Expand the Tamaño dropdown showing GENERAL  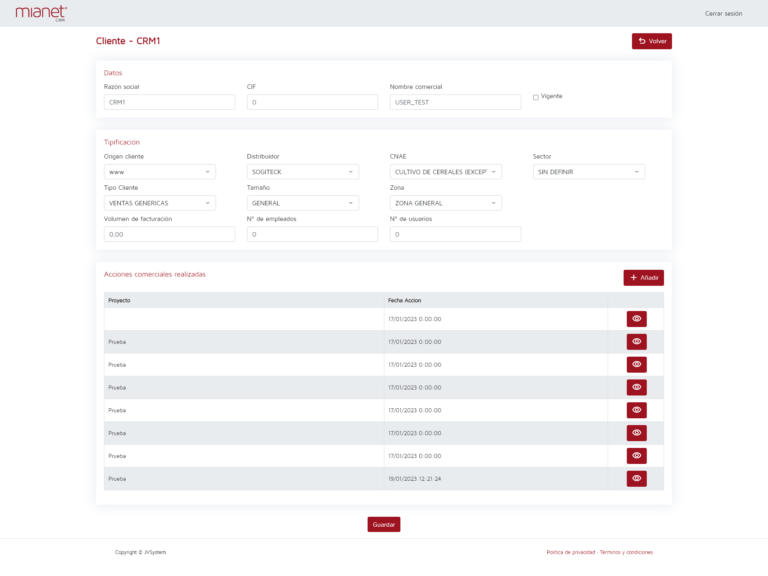click(303, 203)
